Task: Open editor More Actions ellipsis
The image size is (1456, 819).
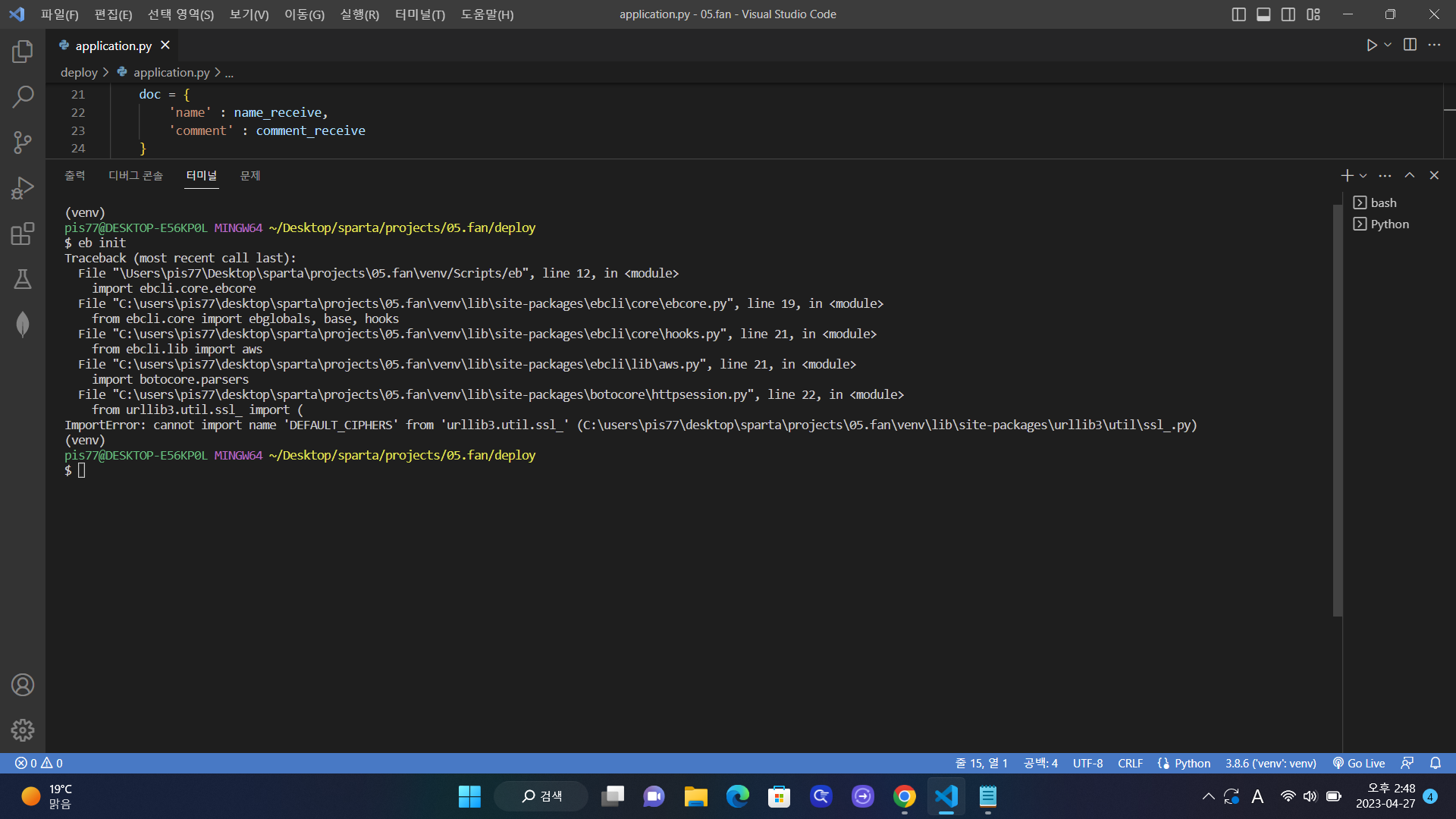Action: point(1434,45)
